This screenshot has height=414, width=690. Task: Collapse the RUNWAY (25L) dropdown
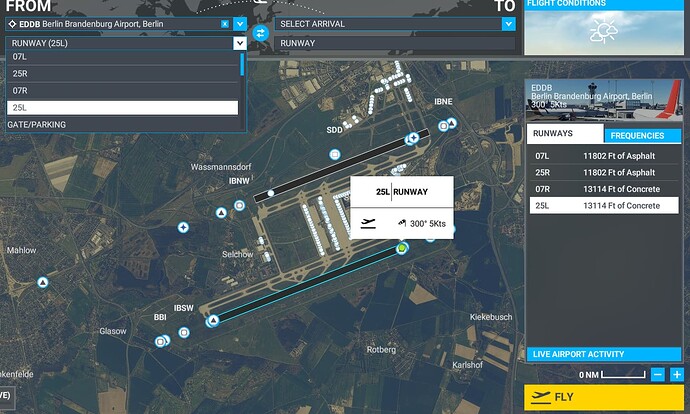click(239, 43)
